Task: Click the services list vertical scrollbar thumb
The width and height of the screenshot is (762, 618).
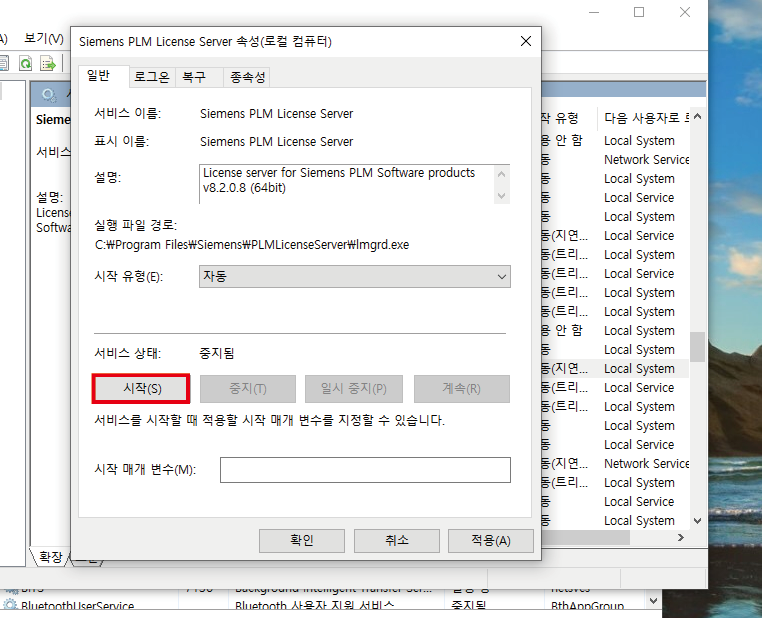Action: pos(697,347)
